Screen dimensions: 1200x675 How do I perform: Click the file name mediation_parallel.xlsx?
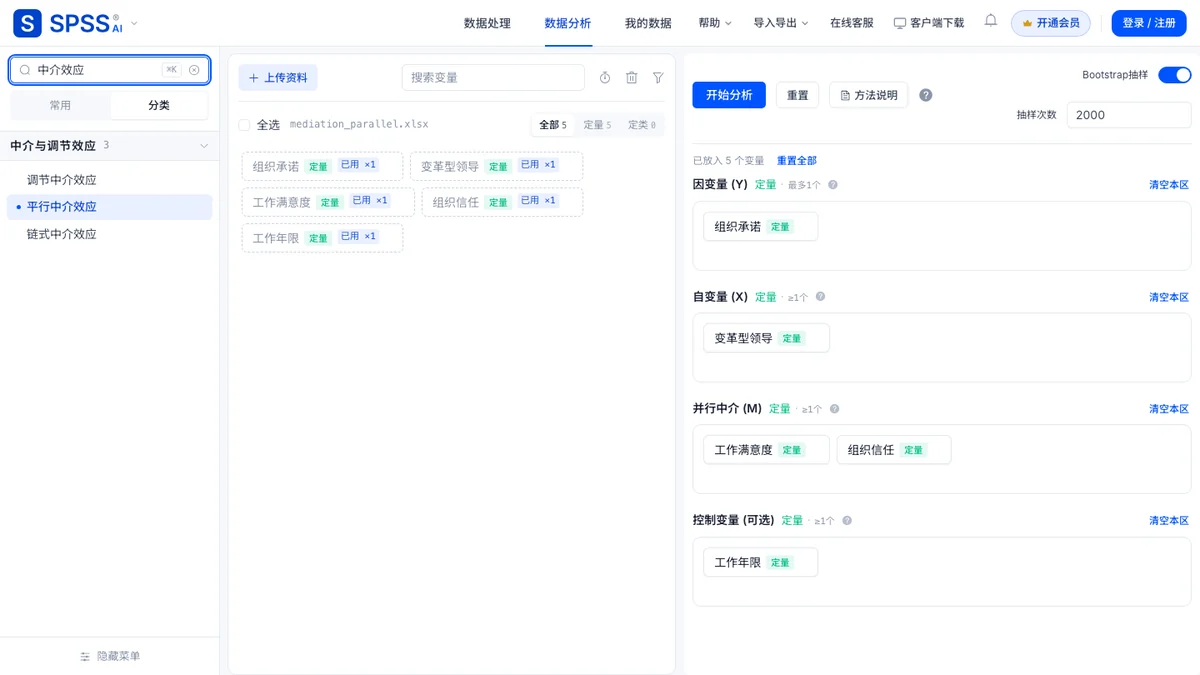pyautogui.click(x=359, y=125)
